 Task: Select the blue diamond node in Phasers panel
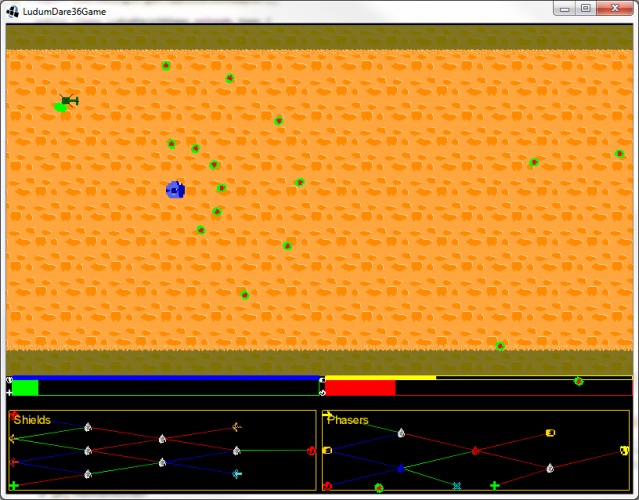(401, 469)
